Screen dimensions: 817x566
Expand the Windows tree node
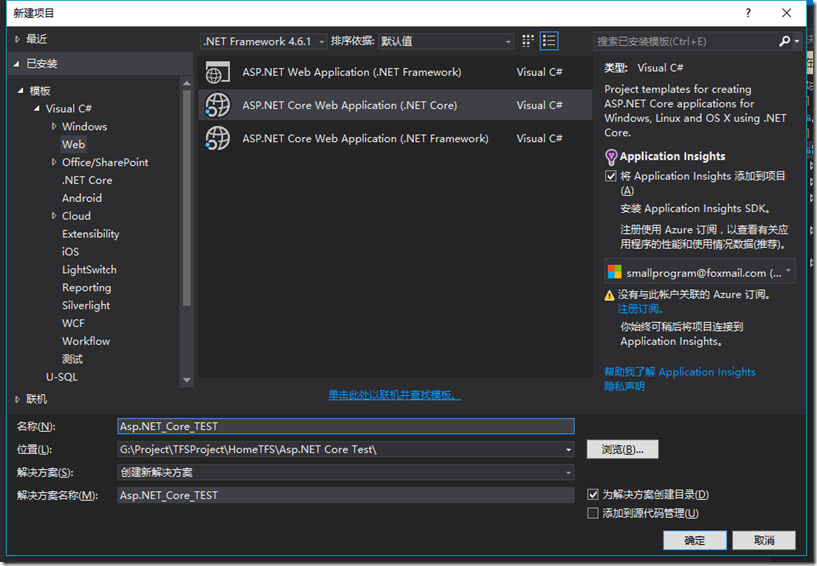(54, 126)
